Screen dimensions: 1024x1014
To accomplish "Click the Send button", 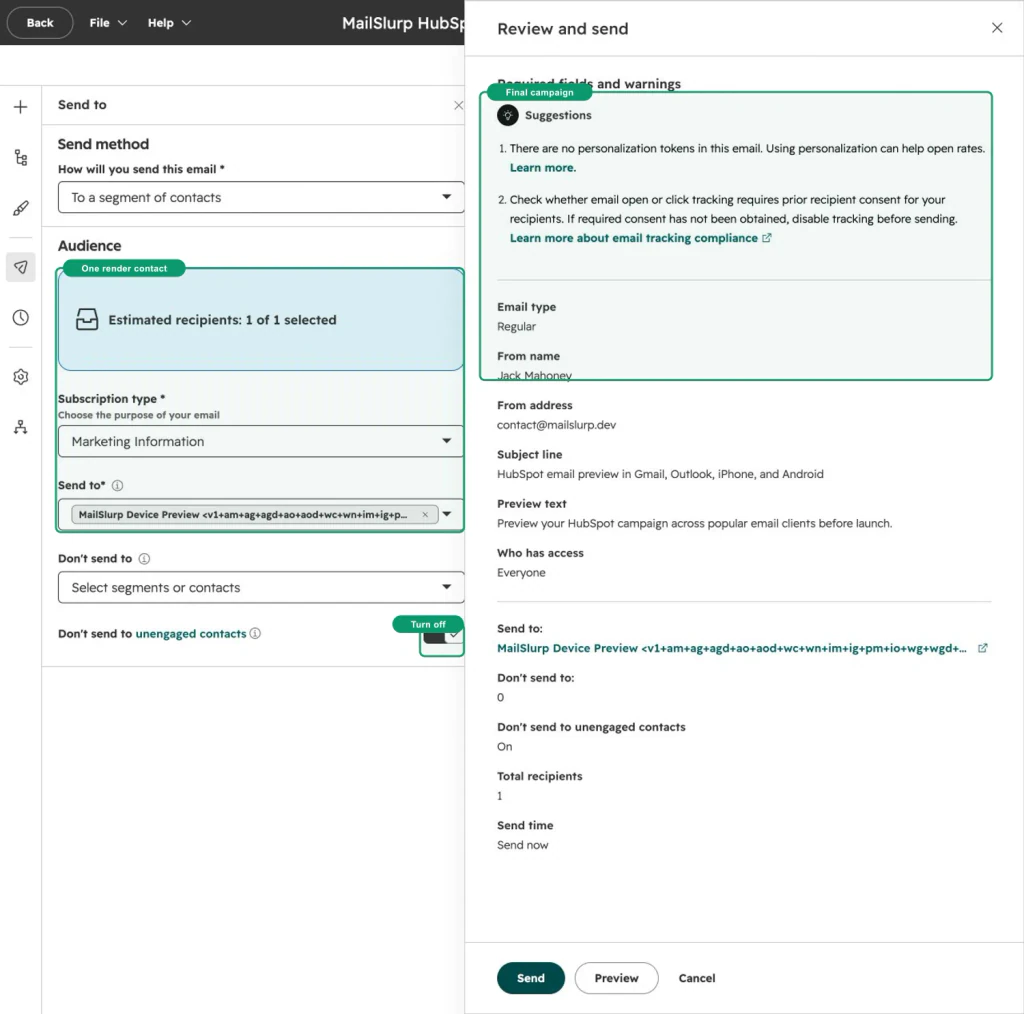I will (x=530, y=977).
